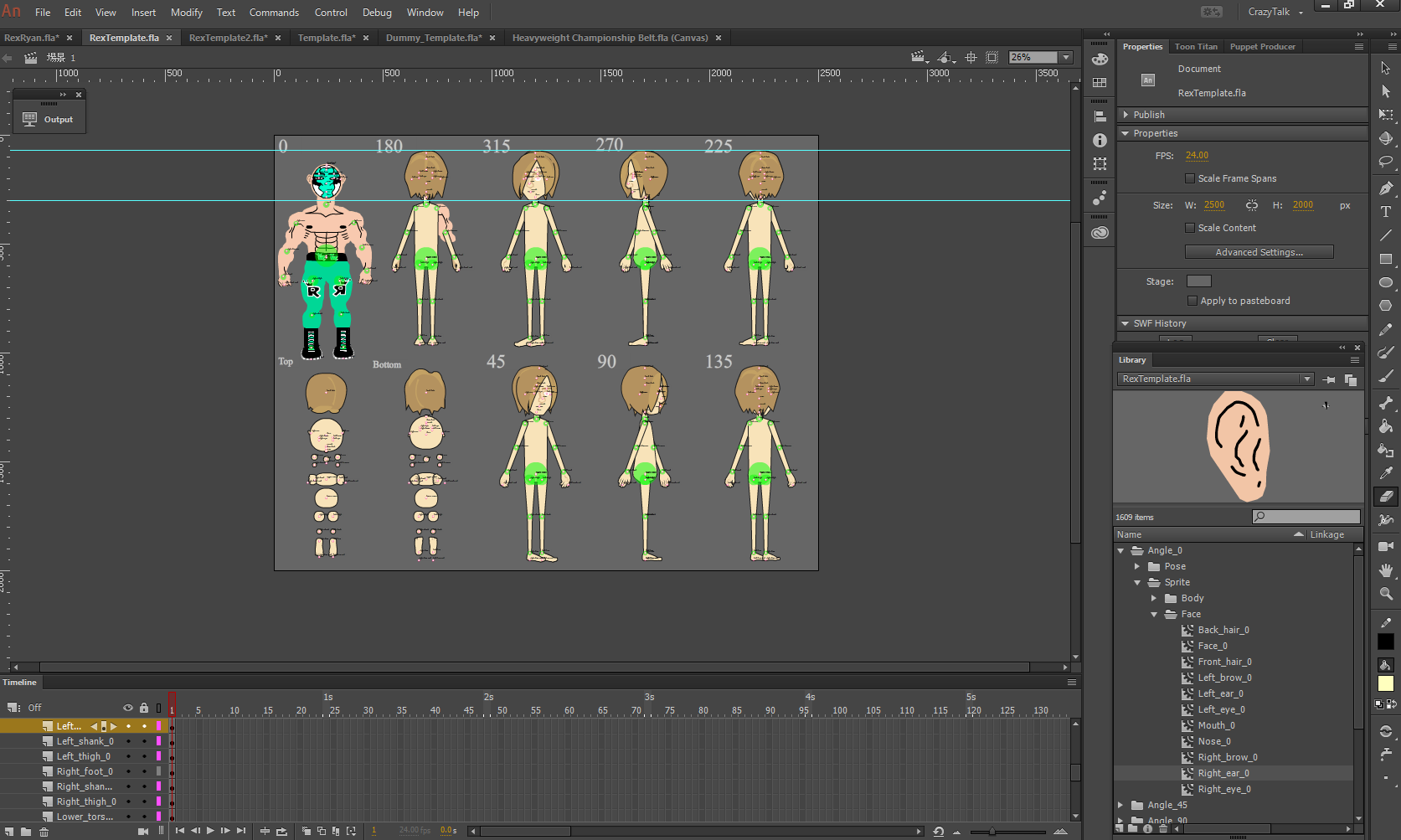Switch to the Puppet Producer tab
Viewport: 1401px width, 840px height.
[x=1262, y=47]
